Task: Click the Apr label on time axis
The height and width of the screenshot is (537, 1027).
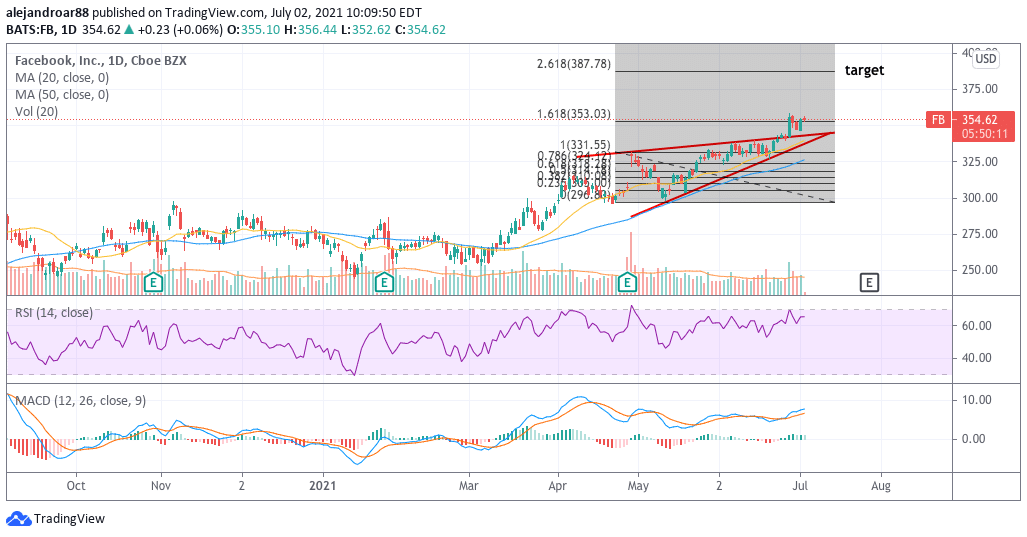Action: click(x=557, y=486)
